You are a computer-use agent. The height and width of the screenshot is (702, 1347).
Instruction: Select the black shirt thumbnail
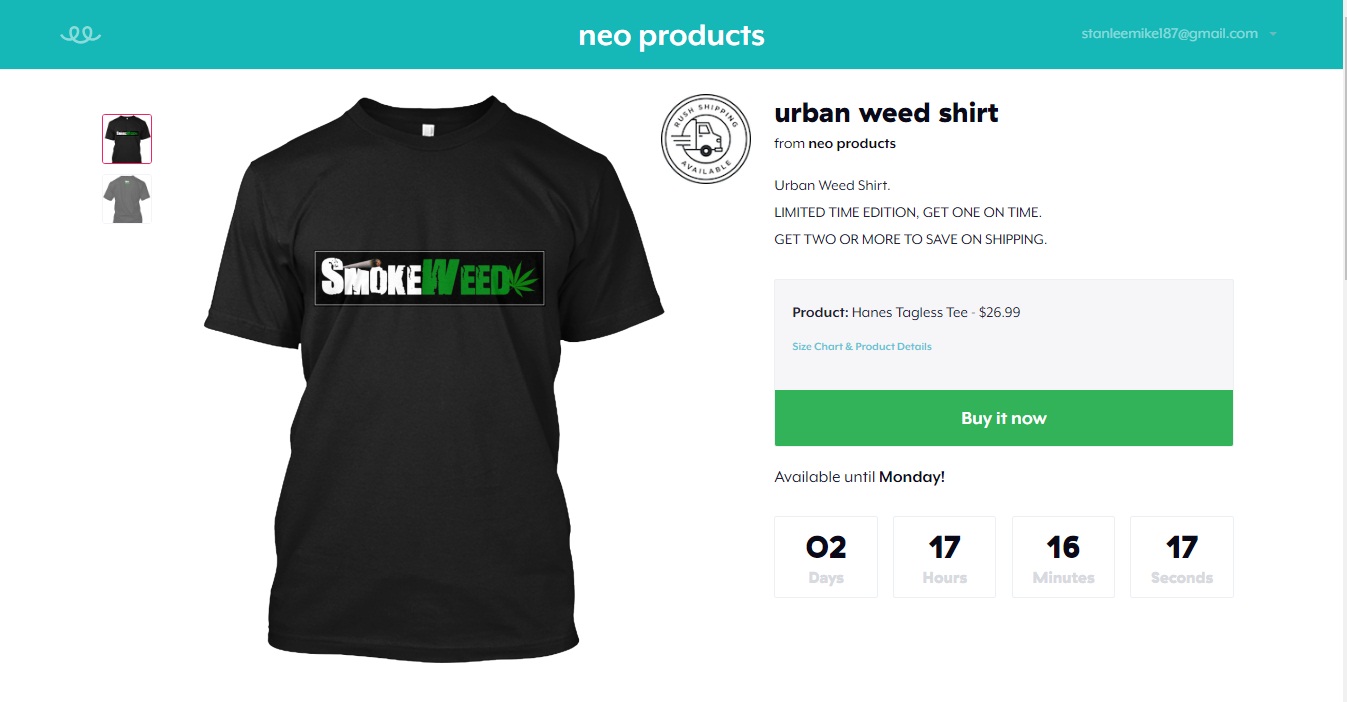coord(127,139)
